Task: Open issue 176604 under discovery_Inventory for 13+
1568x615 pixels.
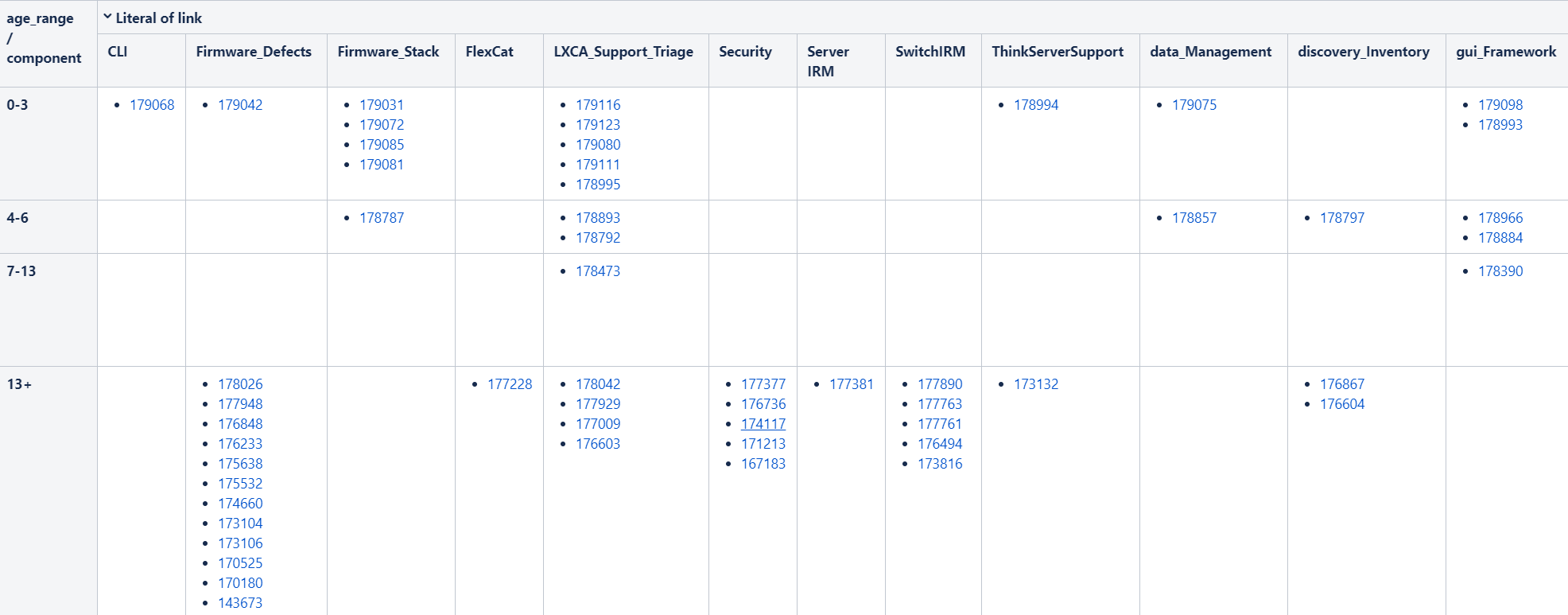Action: pyautogui.click(x=1342, y=403)
